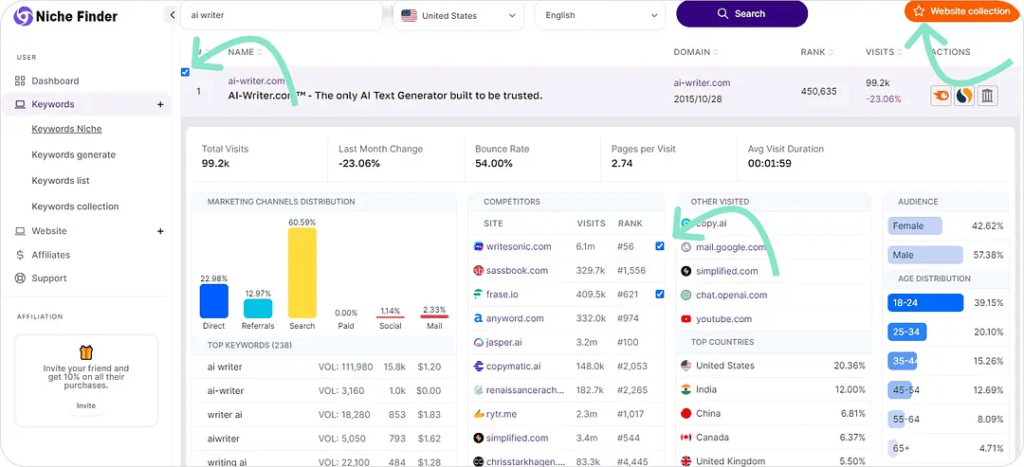Collapse sidebar with the left chevron icon
Screen dimensions: 1024x467
pos(172,15)
